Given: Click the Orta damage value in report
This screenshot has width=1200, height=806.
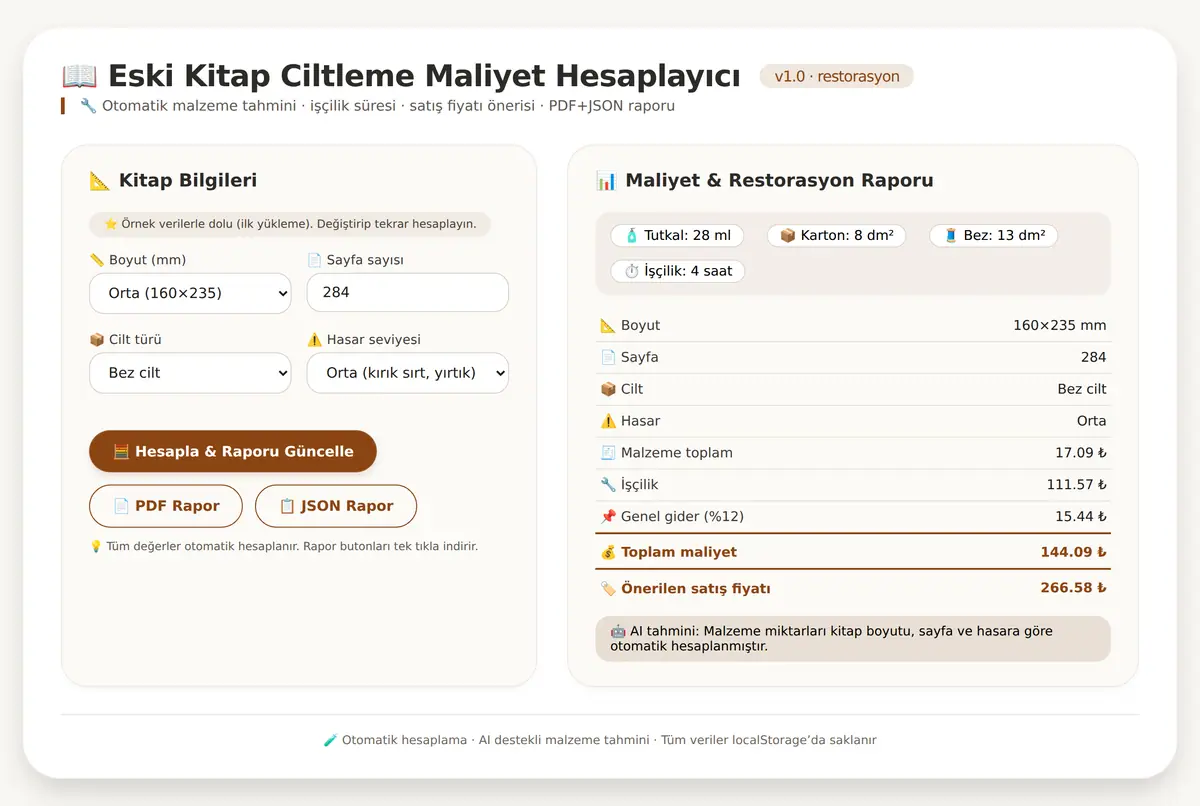Looking at the screenshot, I should coord(1091,422).
